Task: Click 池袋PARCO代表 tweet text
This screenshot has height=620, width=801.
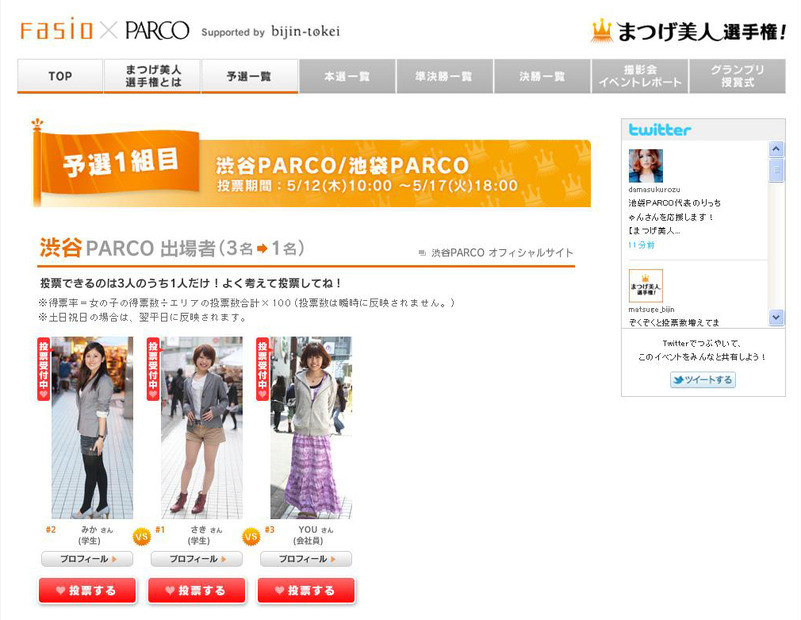Action: click(x=674, y=217)
